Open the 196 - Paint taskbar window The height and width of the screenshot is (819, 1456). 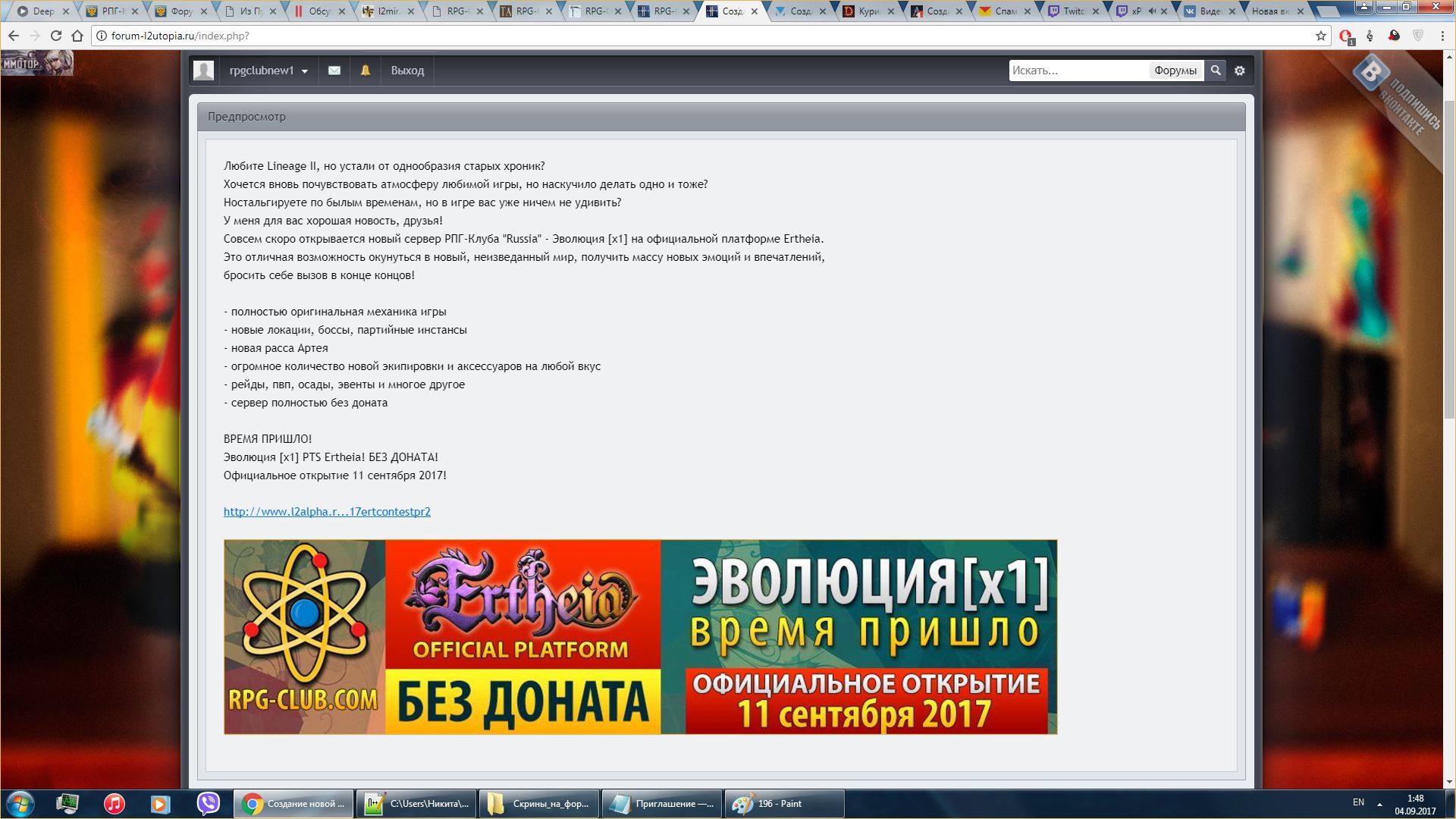tap(785, 804)
